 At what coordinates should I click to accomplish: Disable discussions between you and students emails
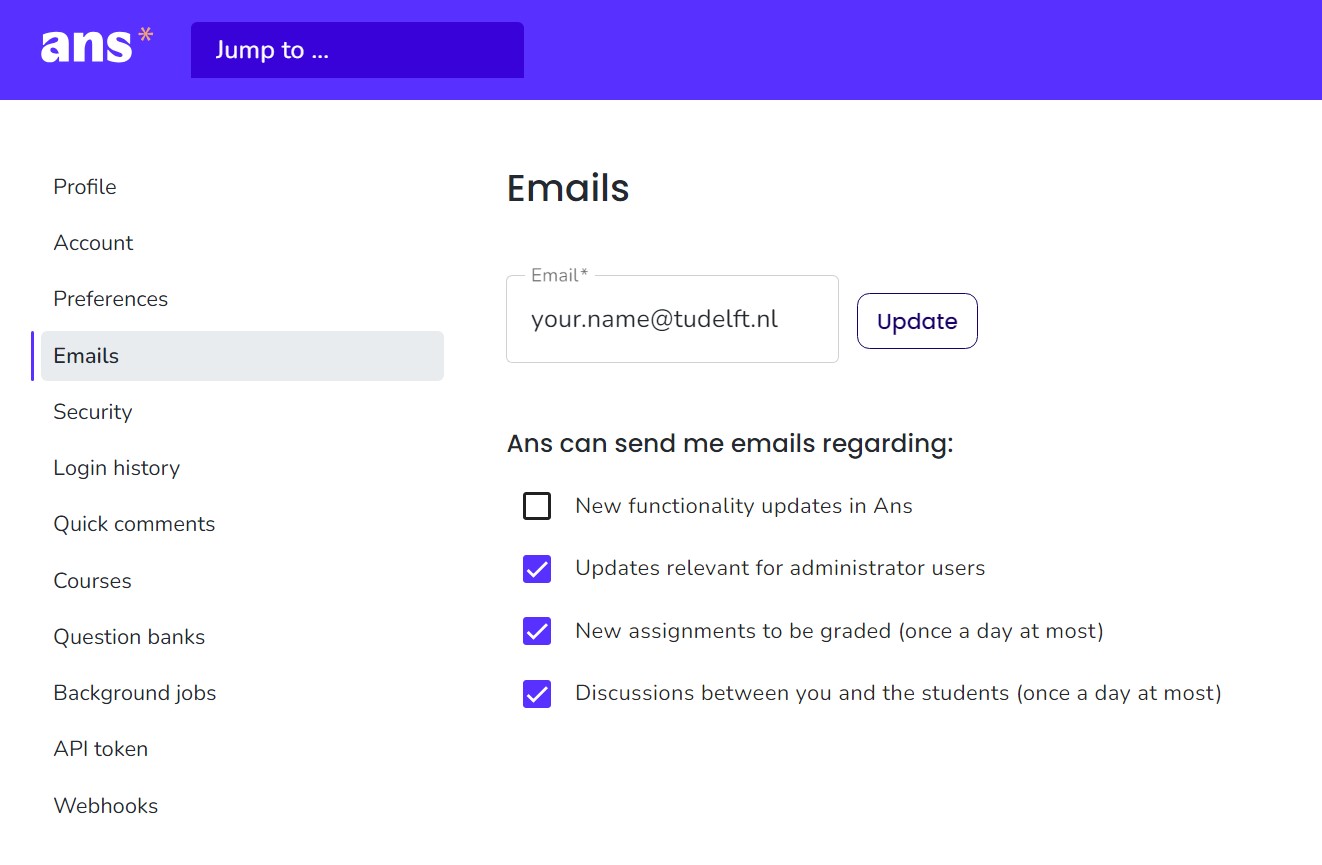click(537, 693)
